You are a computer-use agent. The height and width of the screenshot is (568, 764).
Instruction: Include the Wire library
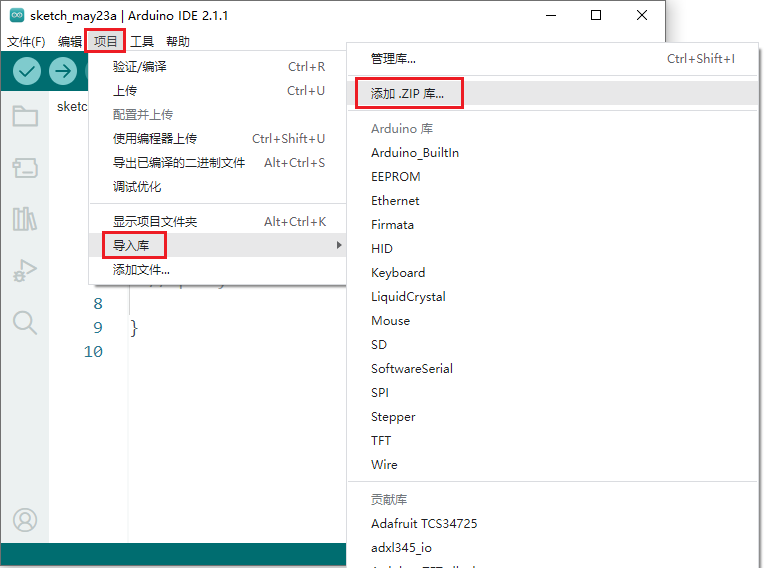click(x=553, y=465)
